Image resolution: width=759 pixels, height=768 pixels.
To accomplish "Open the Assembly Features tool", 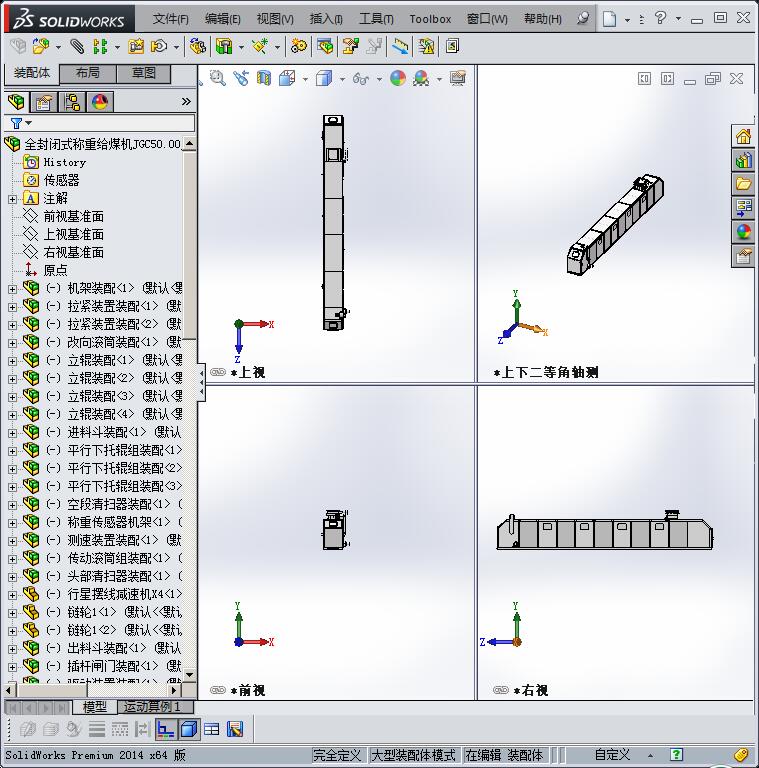I will (x=224, y=47).
